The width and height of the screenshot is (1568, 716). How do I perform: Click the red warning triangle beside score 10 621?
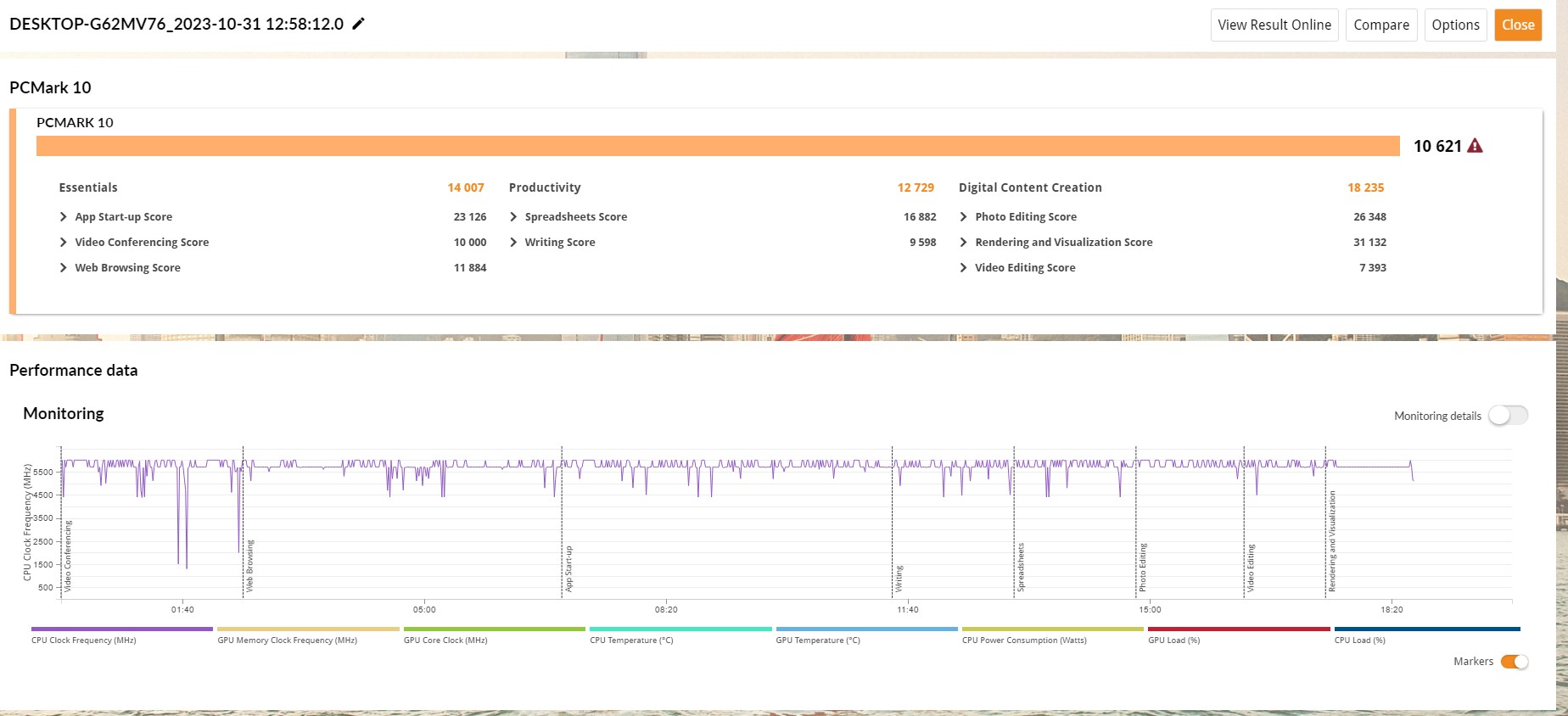click(1476, 146)
